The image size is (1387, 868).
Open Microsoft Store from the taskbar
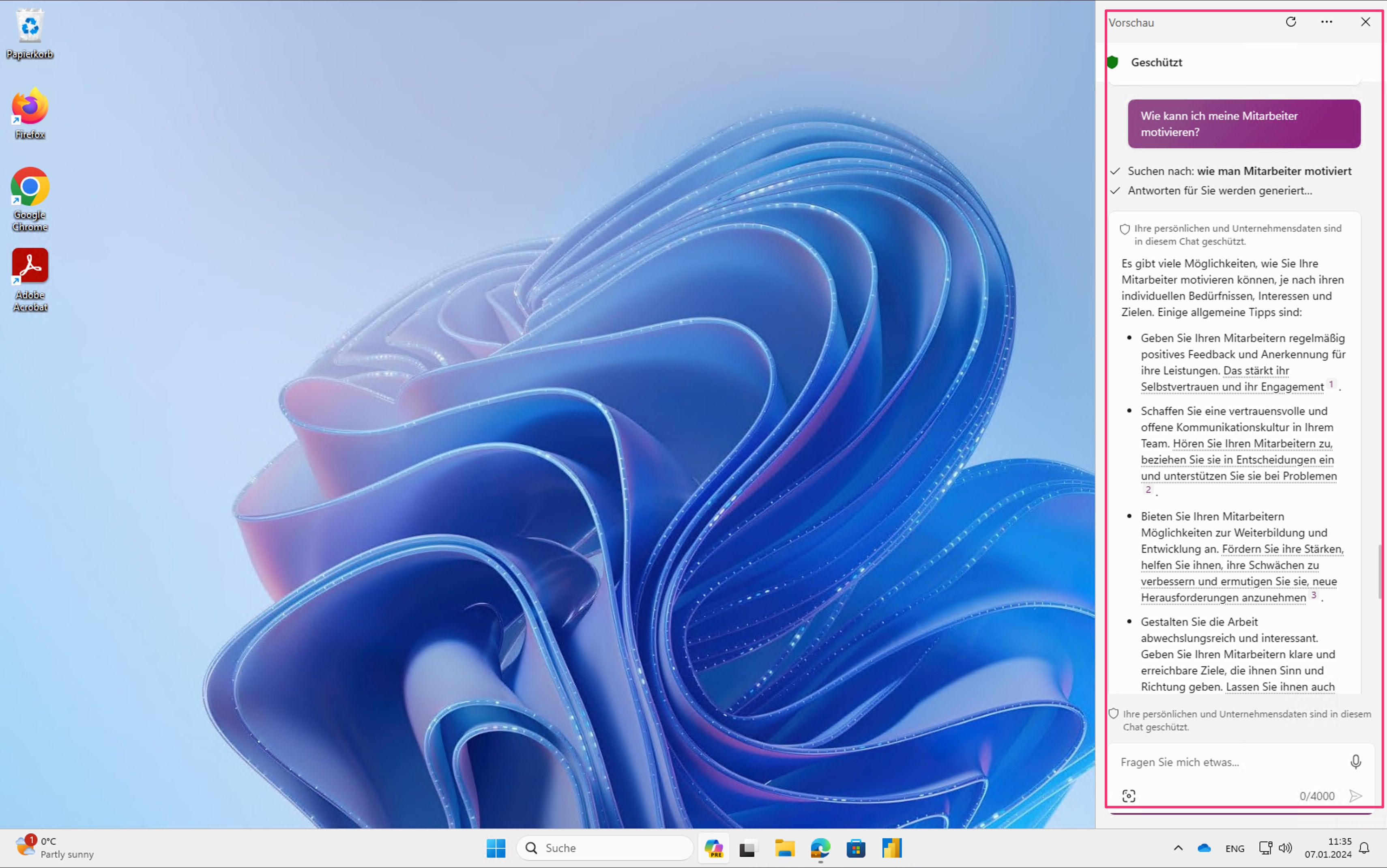point(856,848)
